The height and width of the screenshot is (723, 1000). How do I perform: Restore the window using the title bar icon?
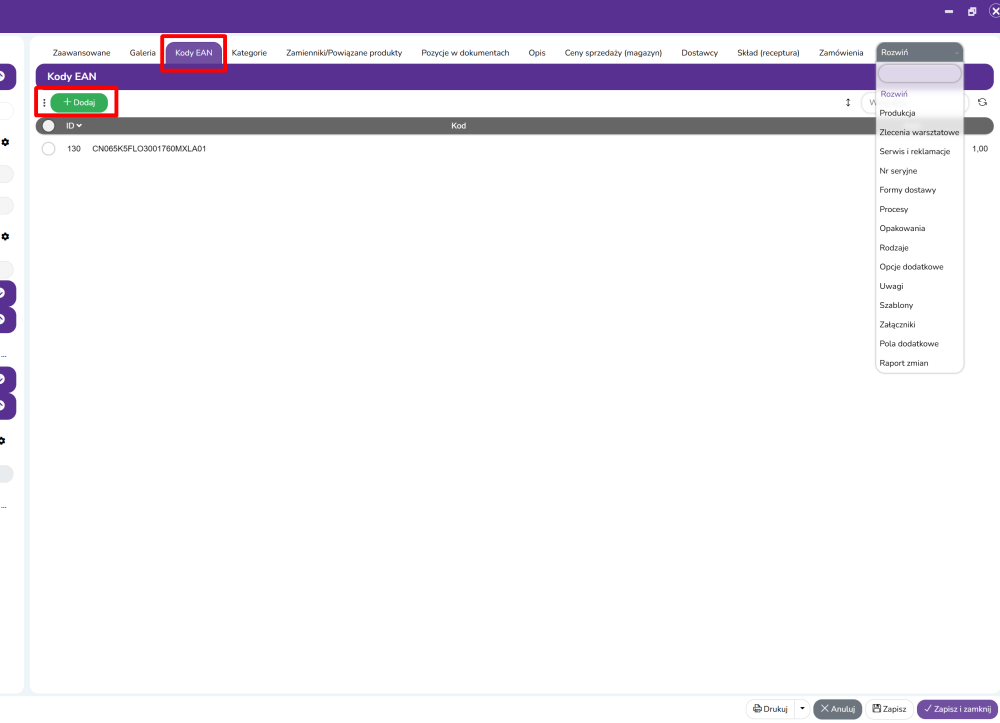coord(972,11)
